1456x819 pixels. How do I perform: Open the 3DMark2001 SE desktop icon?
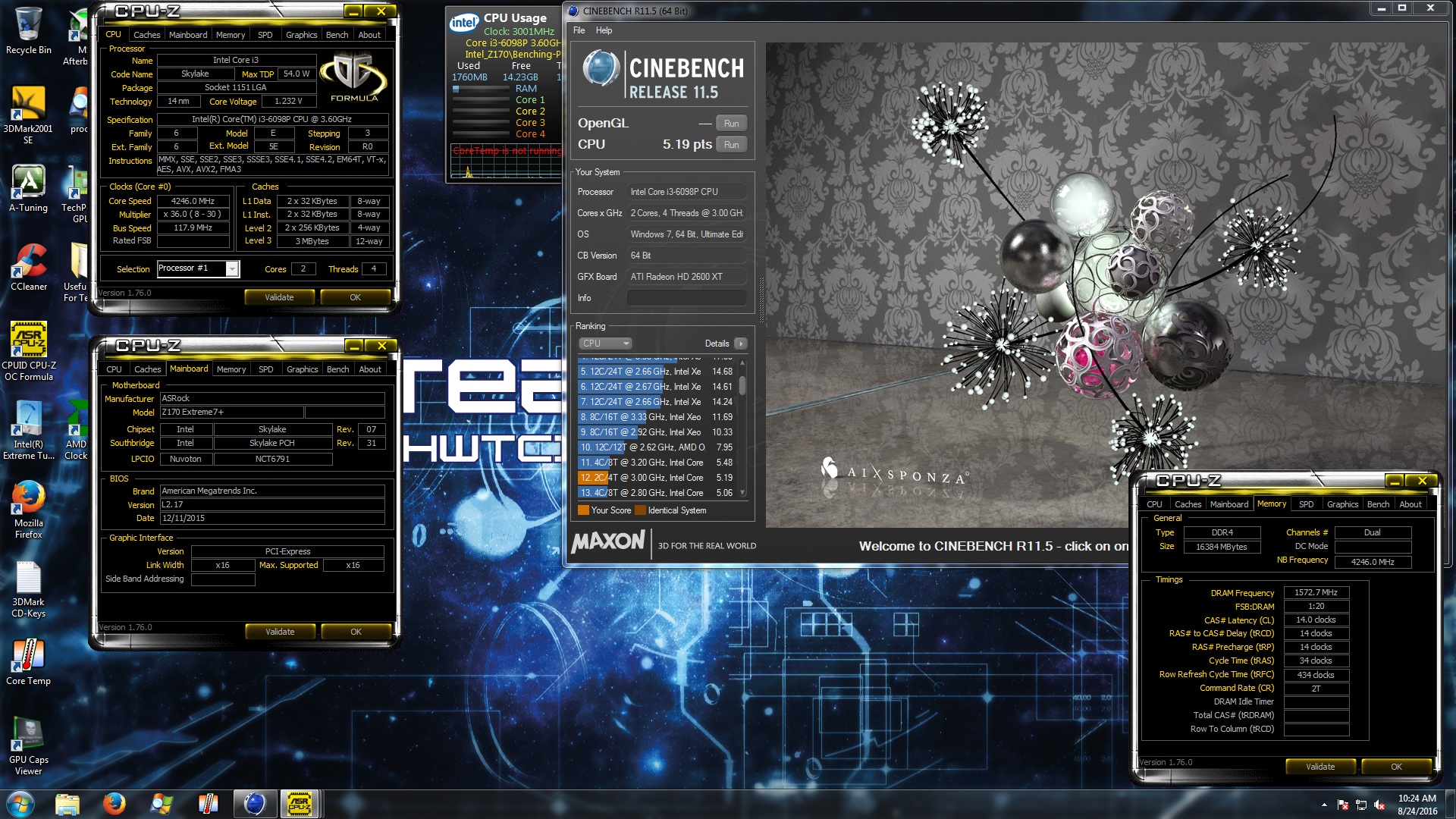point(28,115)
